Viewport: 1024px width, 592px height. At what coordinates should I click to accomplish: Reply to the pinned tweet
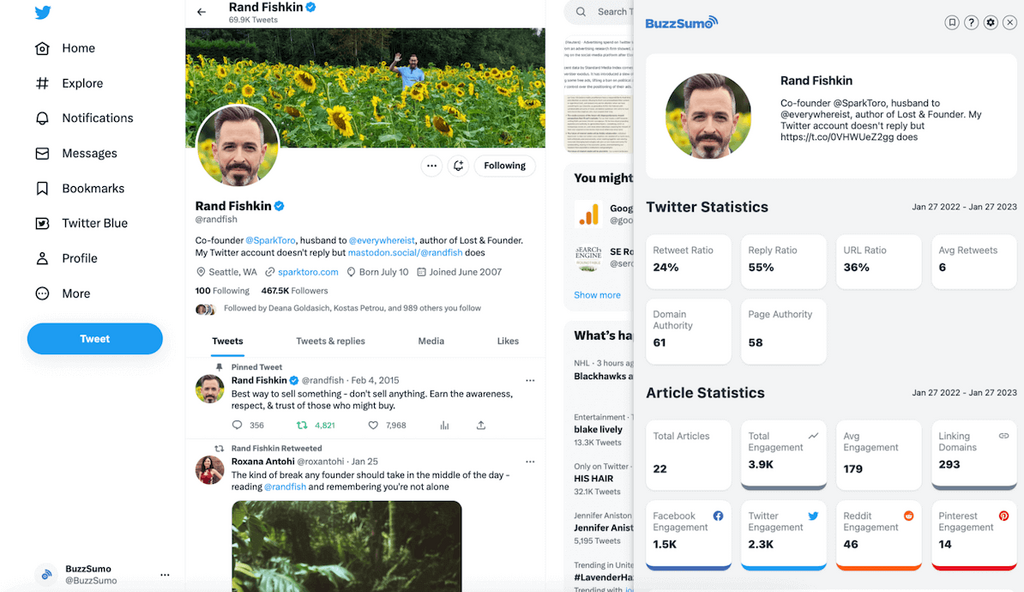click(237, 425)
